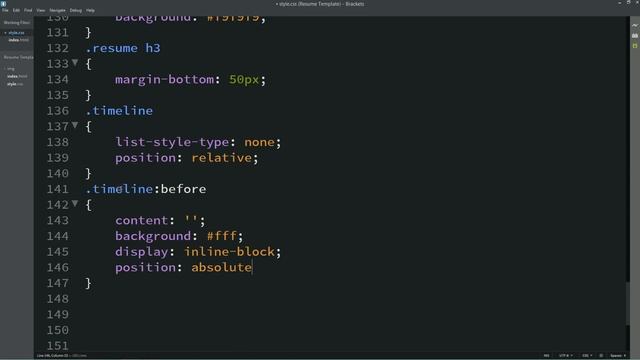The width and height of the screenshot is (640, 360).
Task: Open the Navigate menu
Action: pos(57,10)
